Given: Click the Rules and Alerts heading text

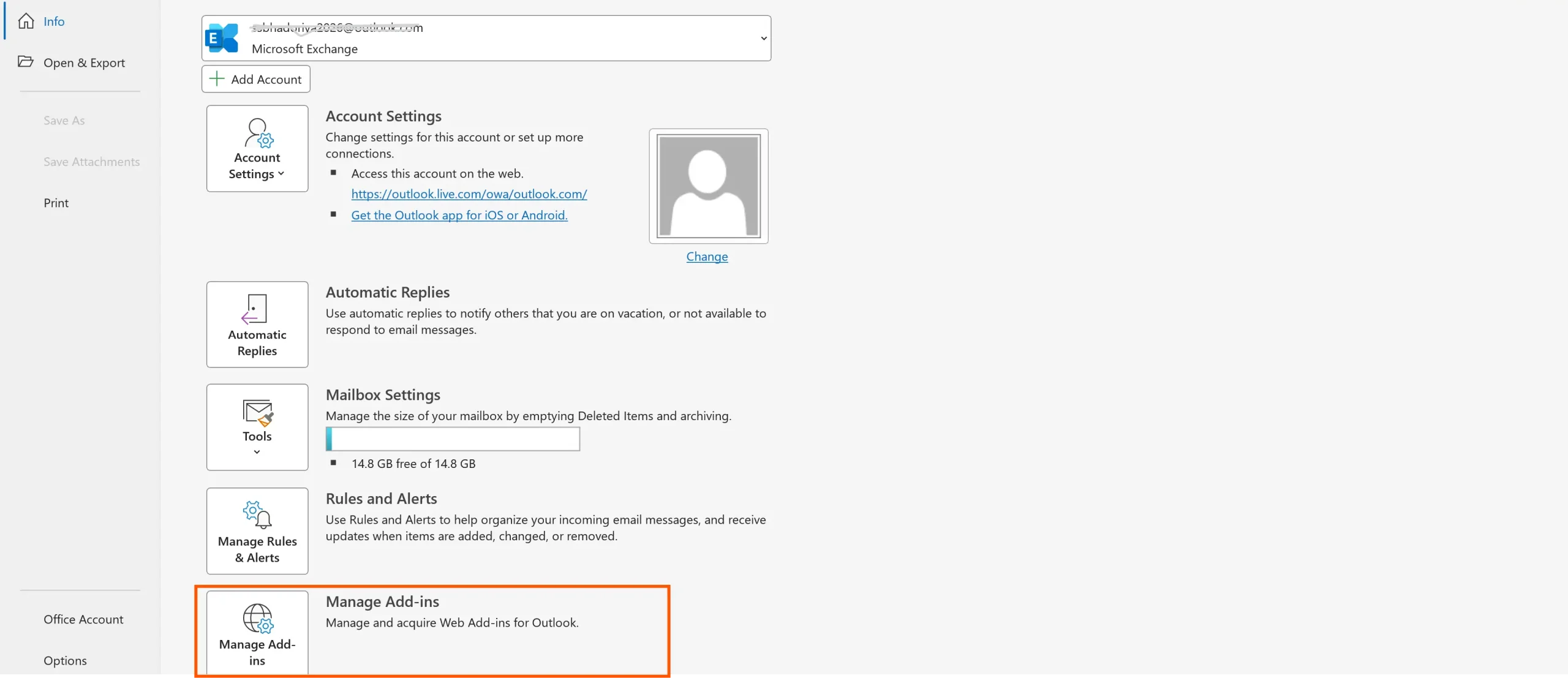Looking at the screenshot, I should pos(382,499).
